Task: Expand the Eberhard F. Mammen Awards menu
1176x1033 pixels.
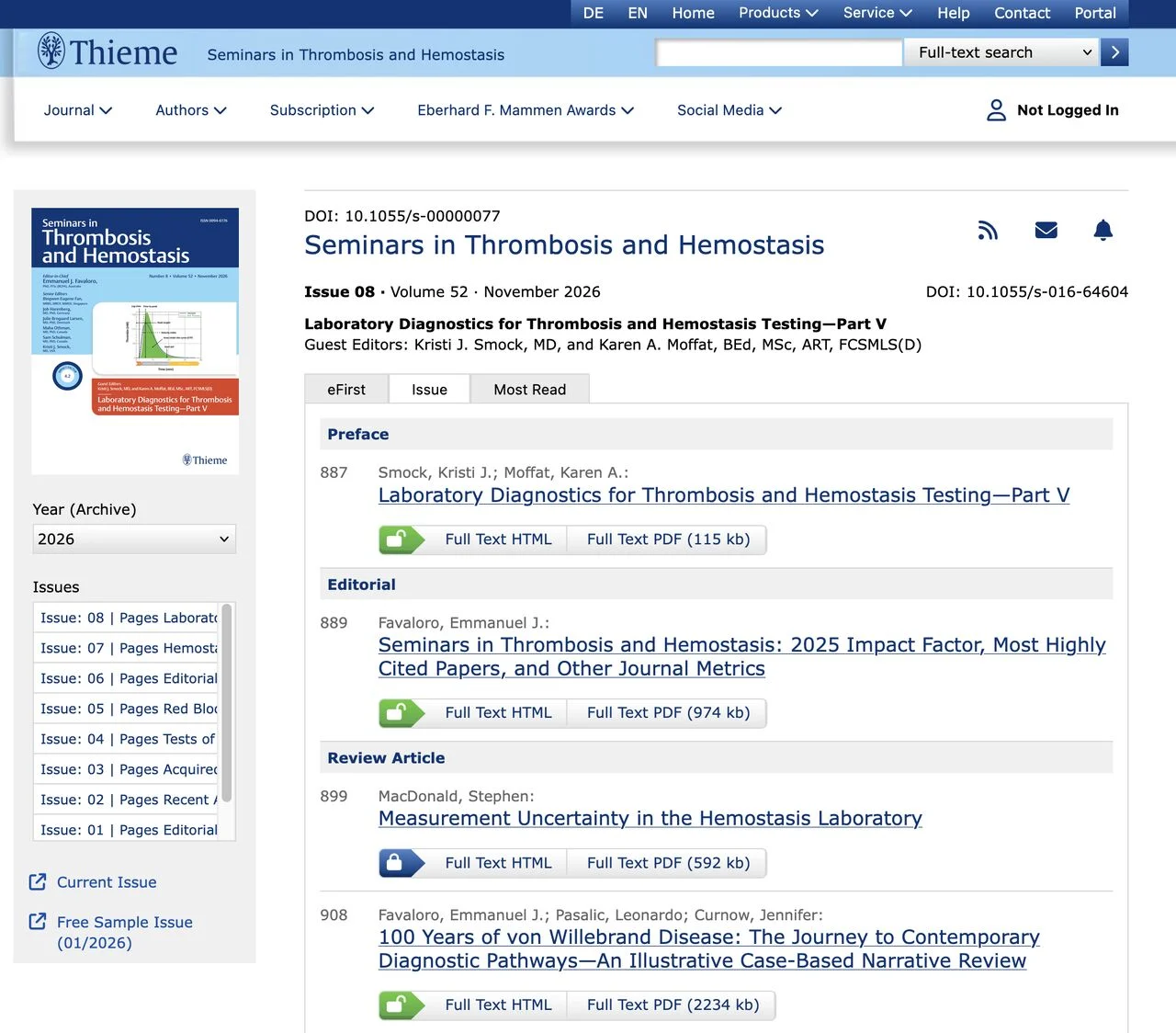Action: point(526,110)
